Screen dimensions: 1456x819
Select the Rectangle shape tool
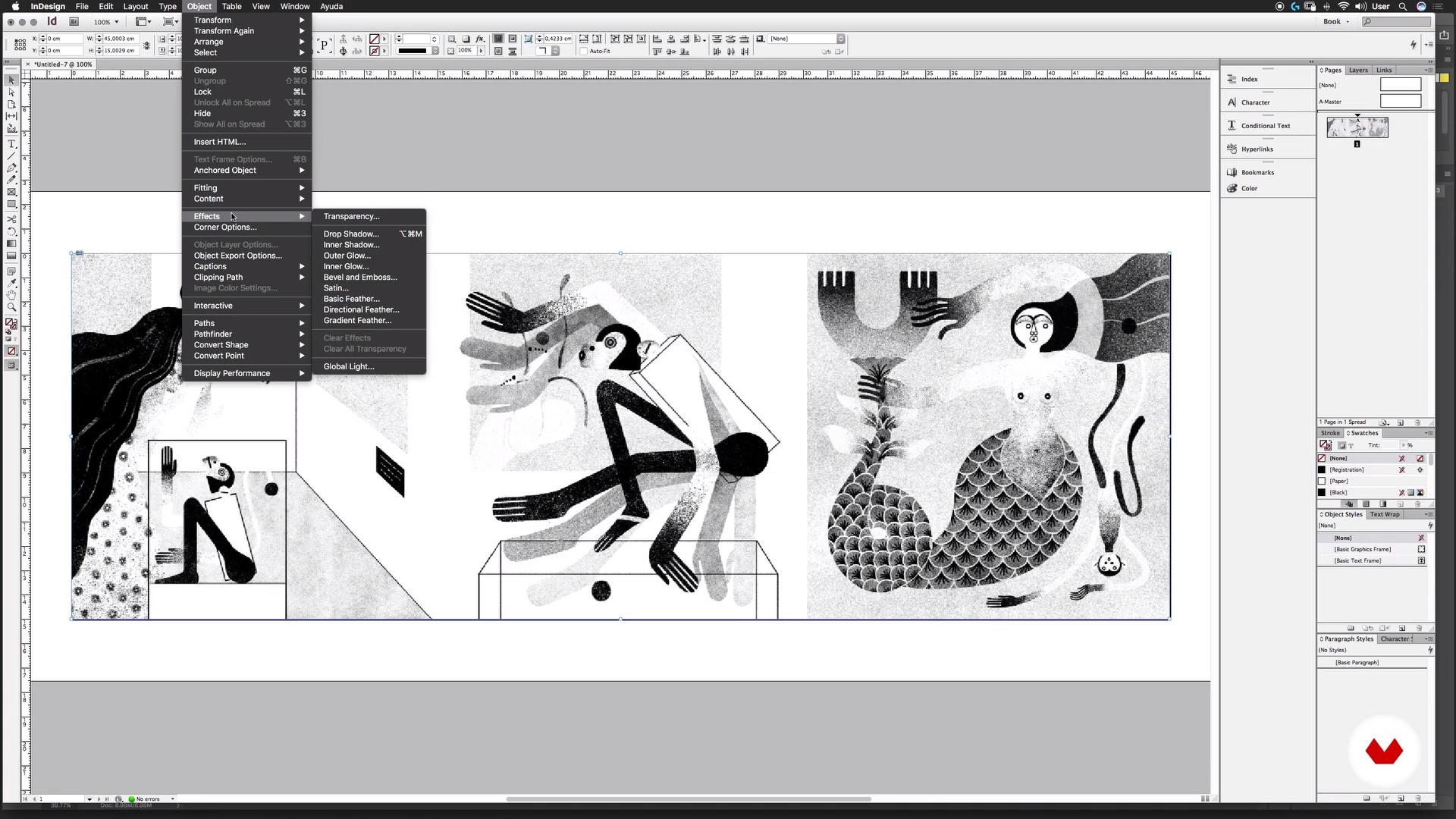11,205
